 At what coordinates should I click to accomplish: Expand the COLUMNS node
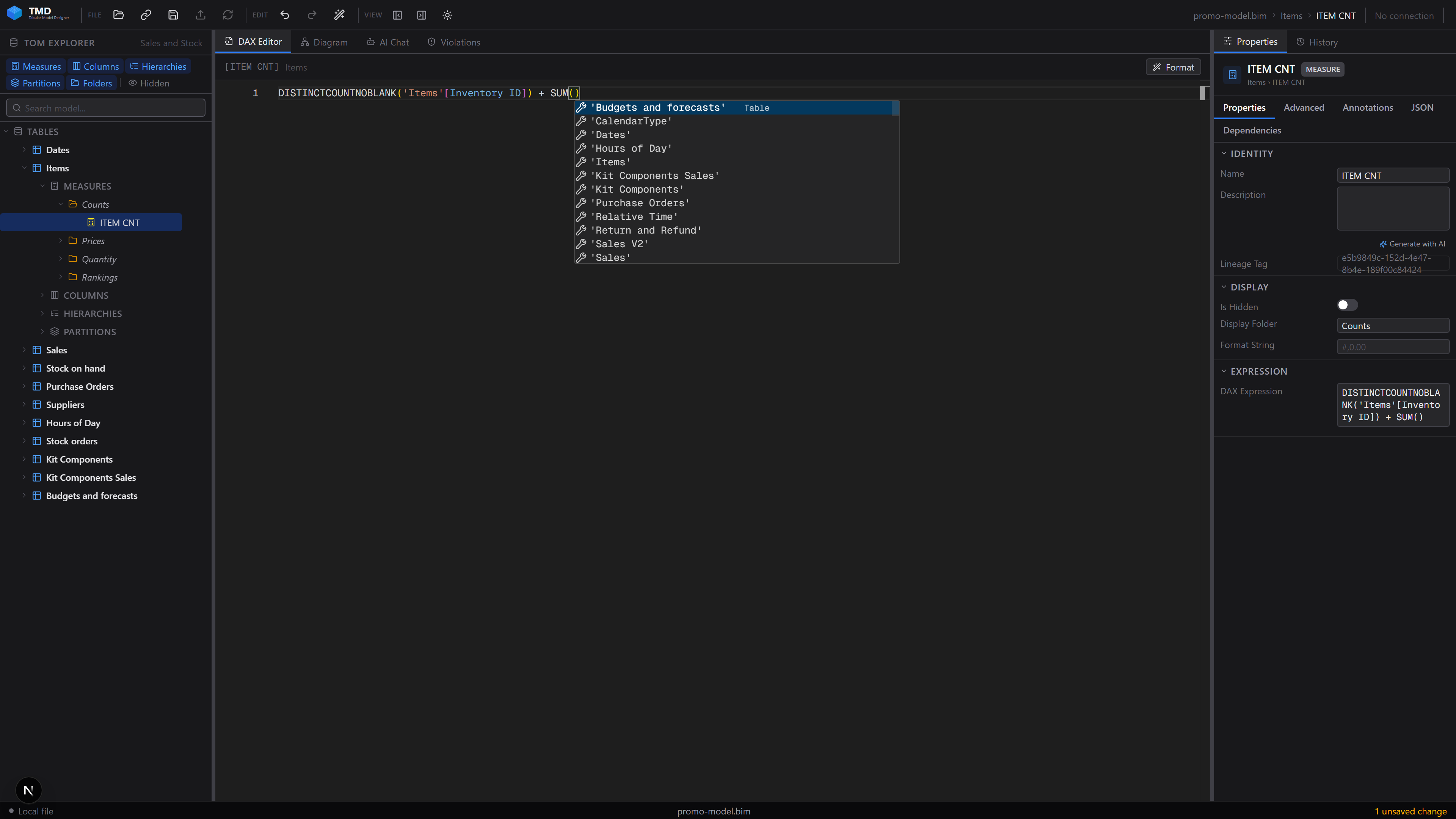coord(42,295)
